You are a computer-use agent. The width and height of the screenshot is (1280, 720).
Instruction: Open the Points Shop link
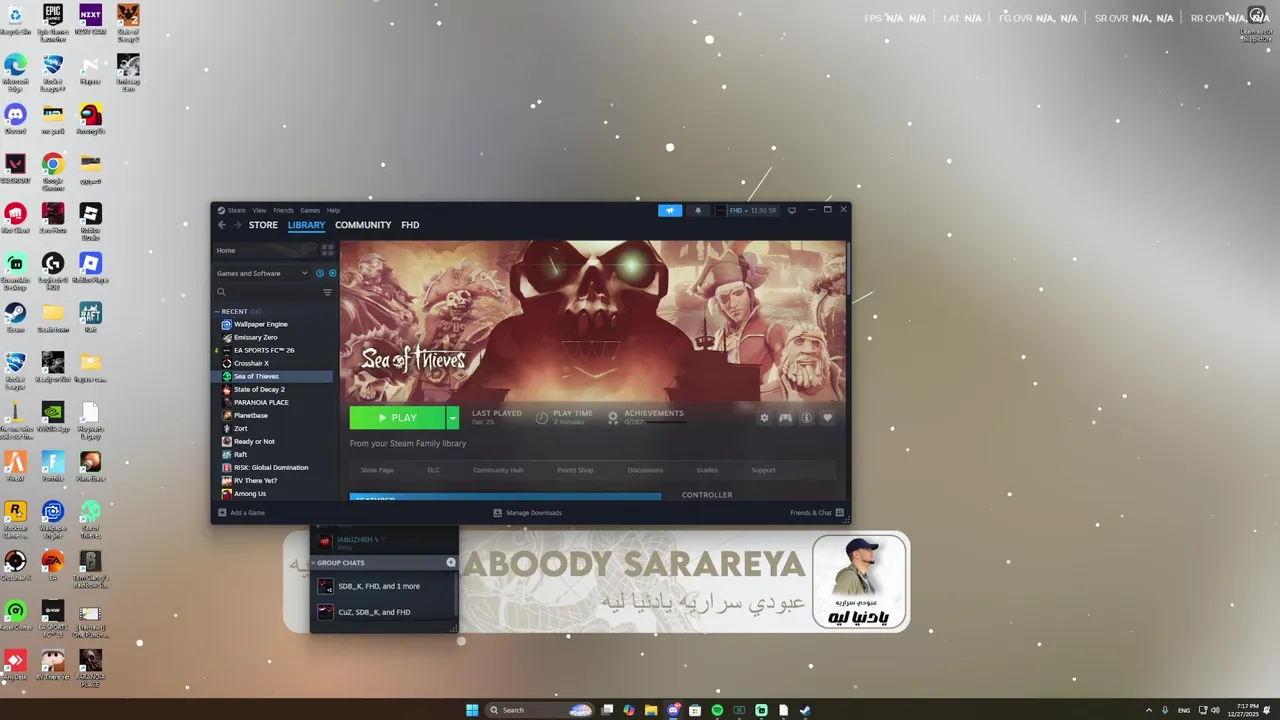[575, 470]
